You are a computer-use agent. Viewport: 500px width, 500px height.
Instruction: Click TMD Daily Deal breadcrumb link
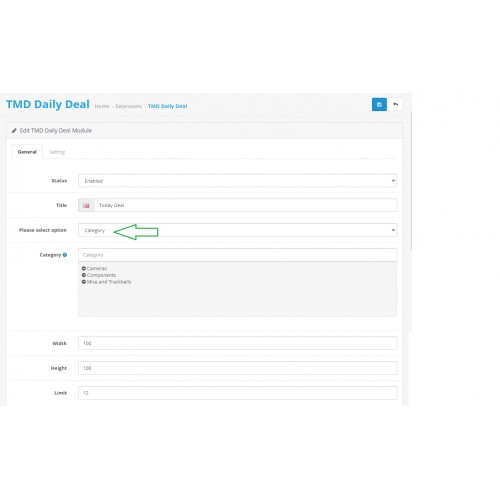[167, 106]
